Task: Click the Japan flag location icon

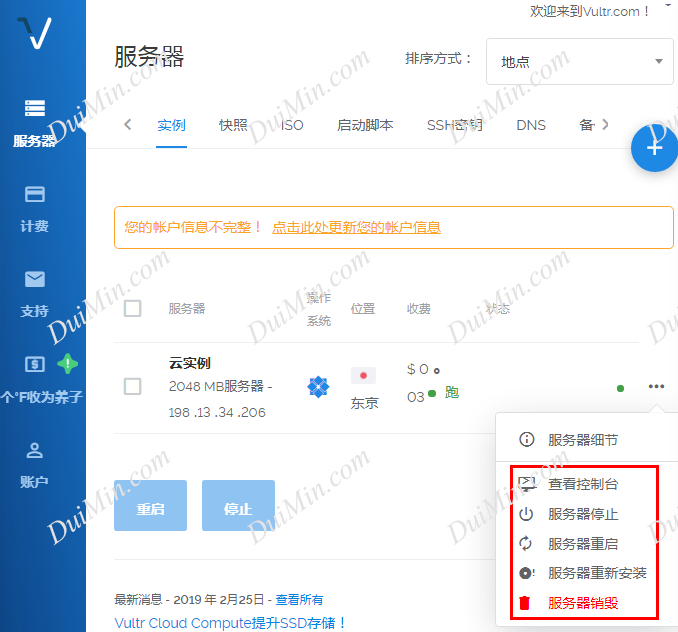Action: 363,375
